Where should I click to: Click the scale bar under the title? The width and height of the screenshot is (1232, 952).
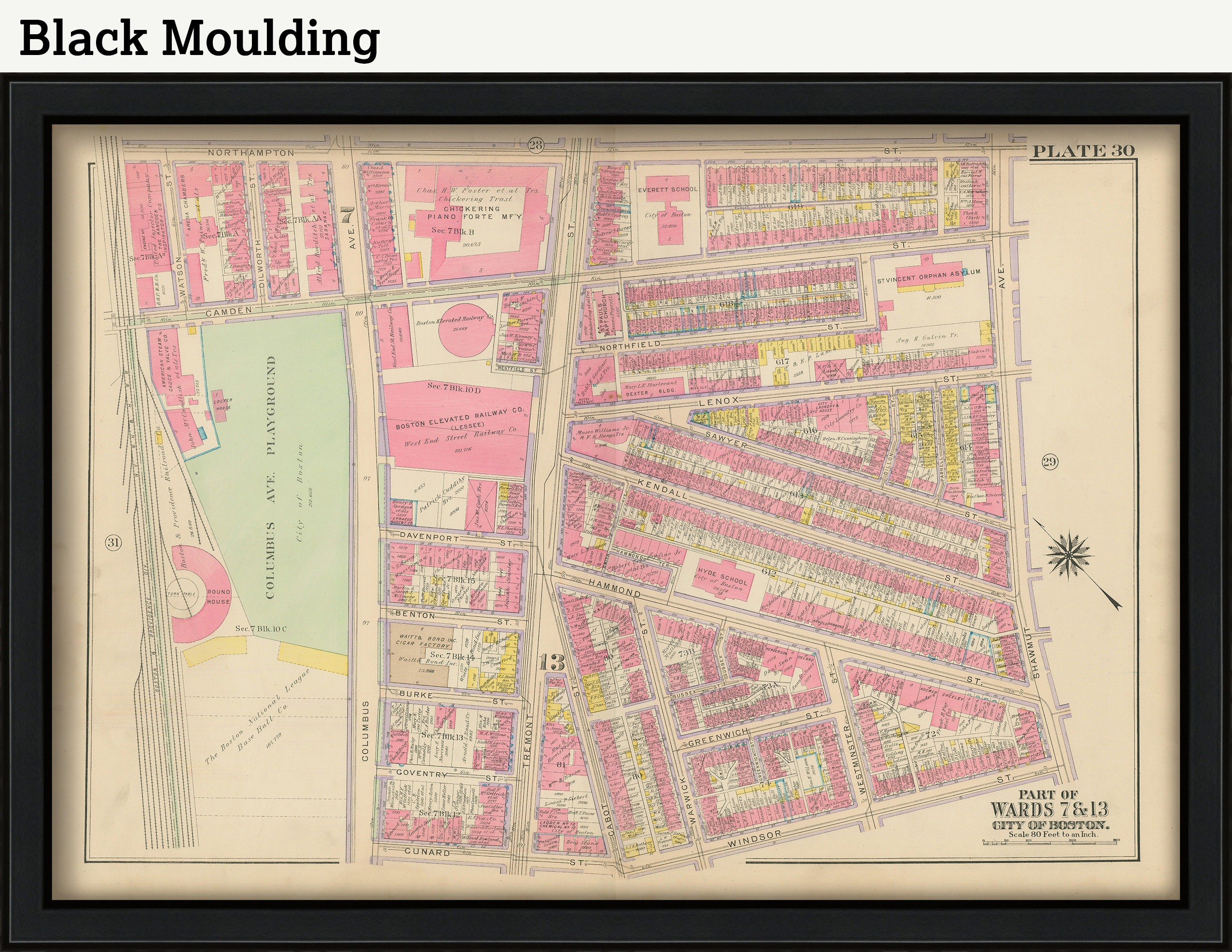(1051, 841)
